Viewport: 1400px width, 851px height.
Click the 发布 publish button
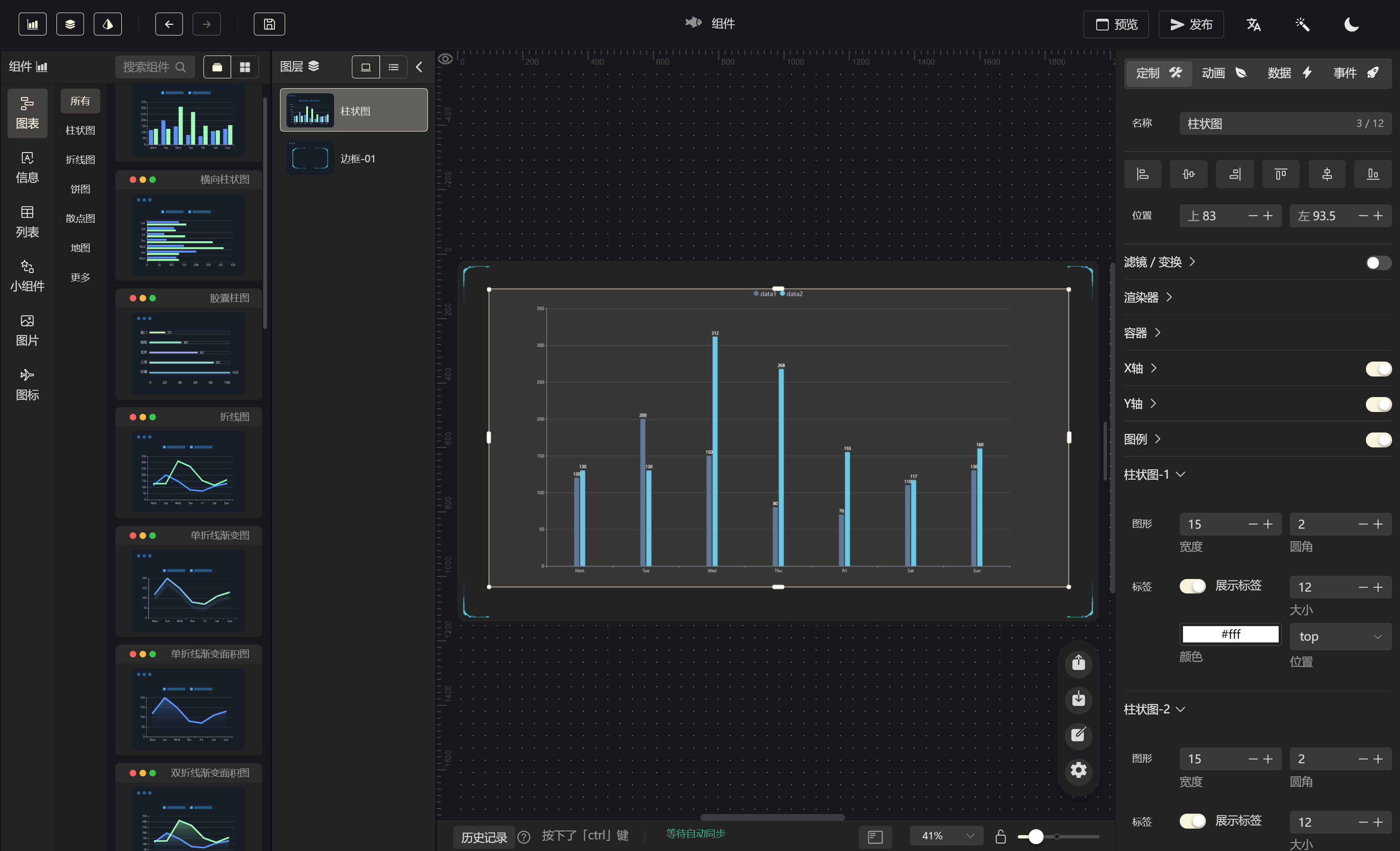click(x=1191, y=24)
